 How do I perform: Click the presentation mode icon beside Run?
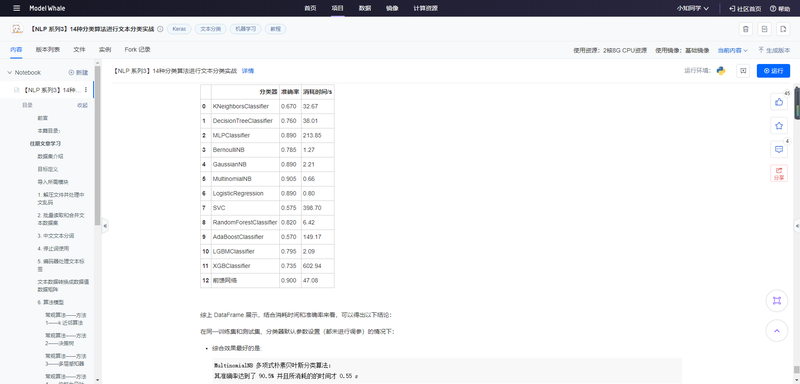743,71
